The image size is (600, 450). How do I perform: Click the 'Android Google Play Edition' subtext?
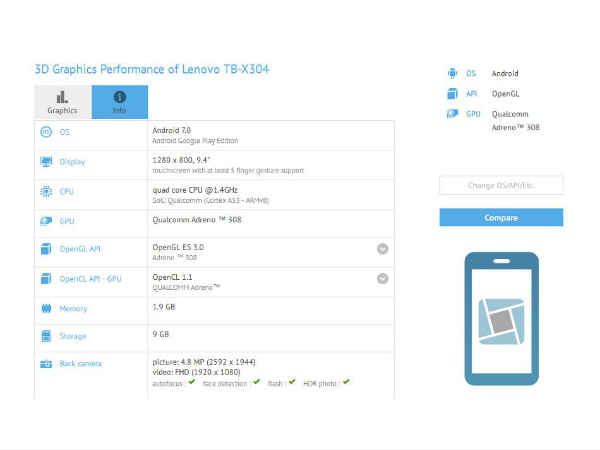(195, 141)
